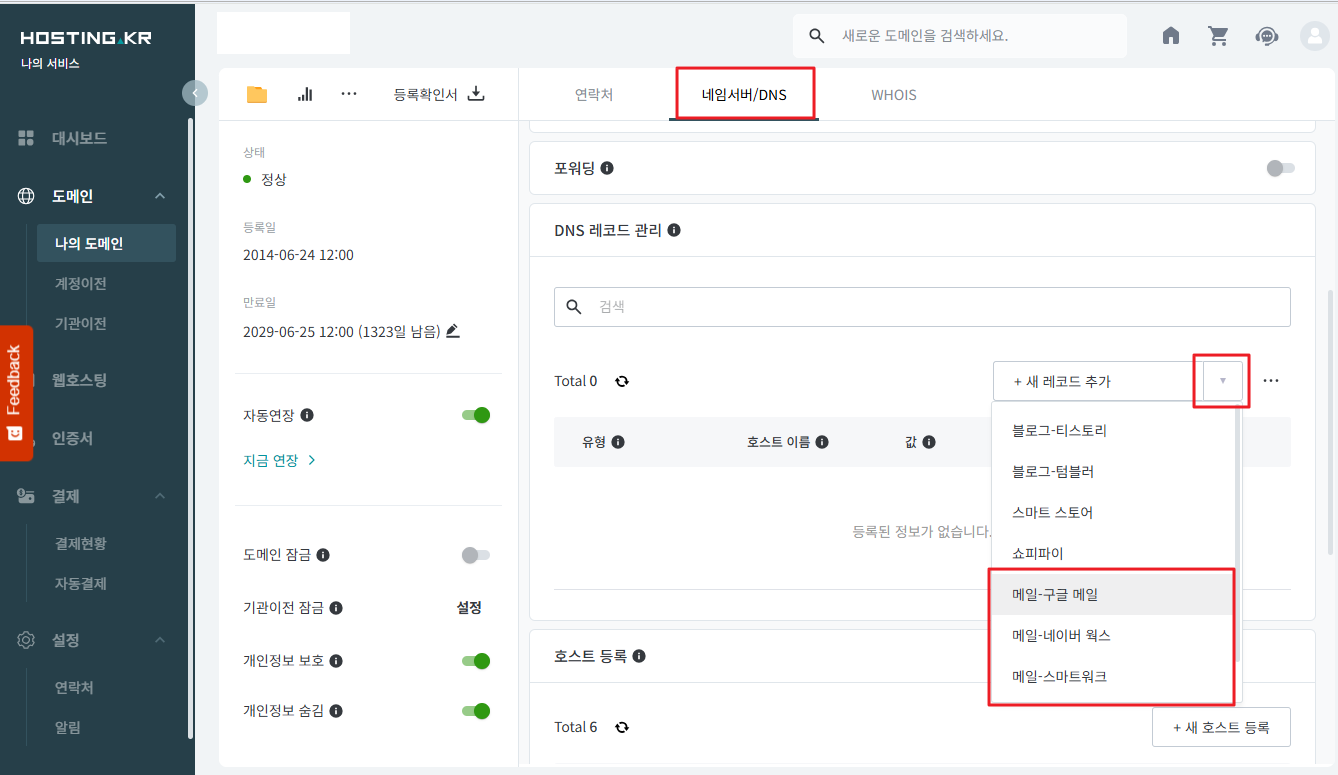Toggle the 포워딩 switch
Viewport: 1338px width, 775px height.
pyautogui.click(x=1279, y=168)
